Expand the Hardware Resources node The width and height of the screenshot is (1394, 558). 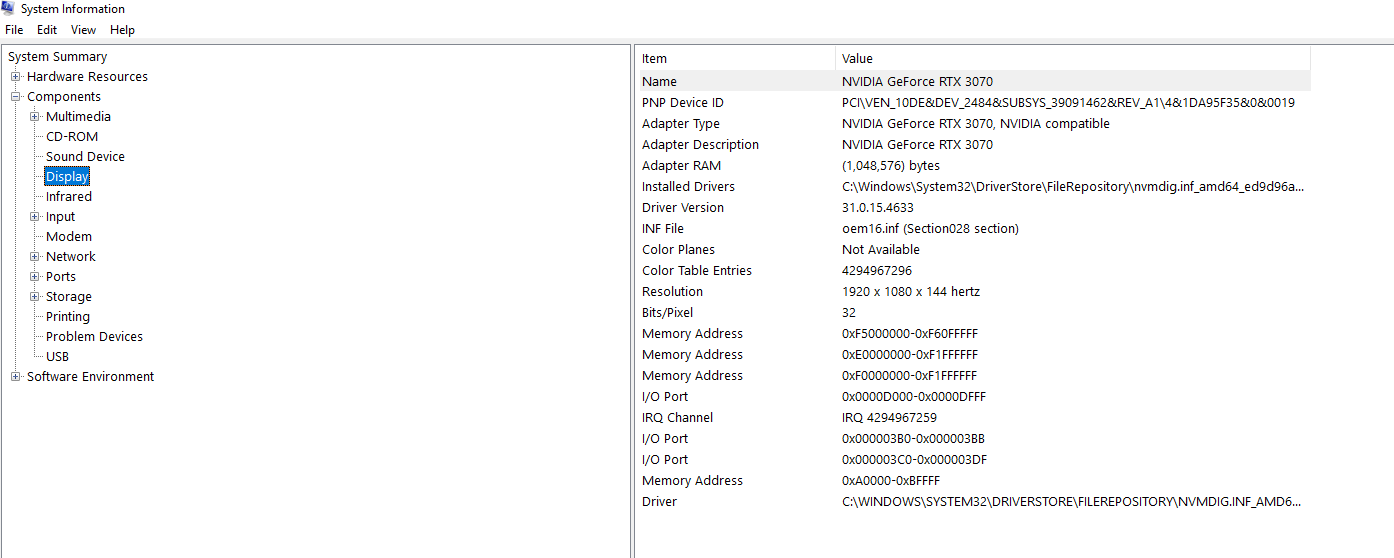(x=16, y=77)
